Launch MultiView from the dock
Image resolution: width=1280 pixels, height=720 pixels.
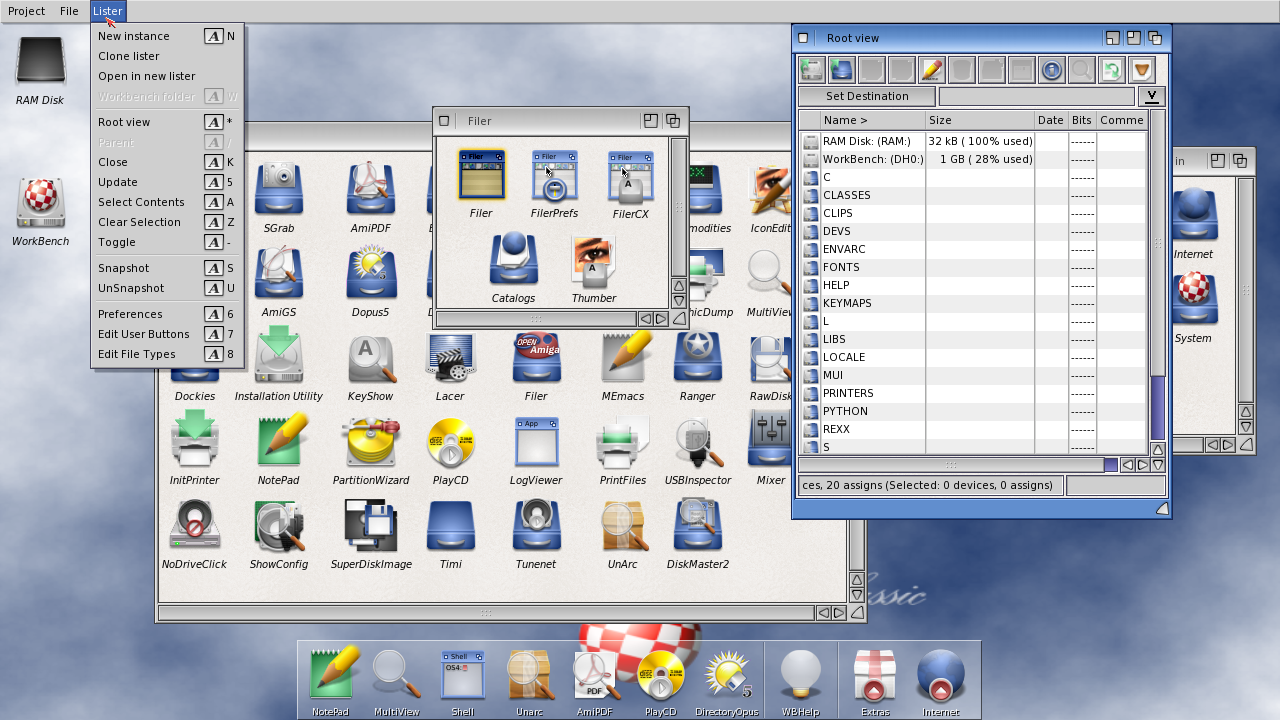pyautogui.click(x=396, y=683)
